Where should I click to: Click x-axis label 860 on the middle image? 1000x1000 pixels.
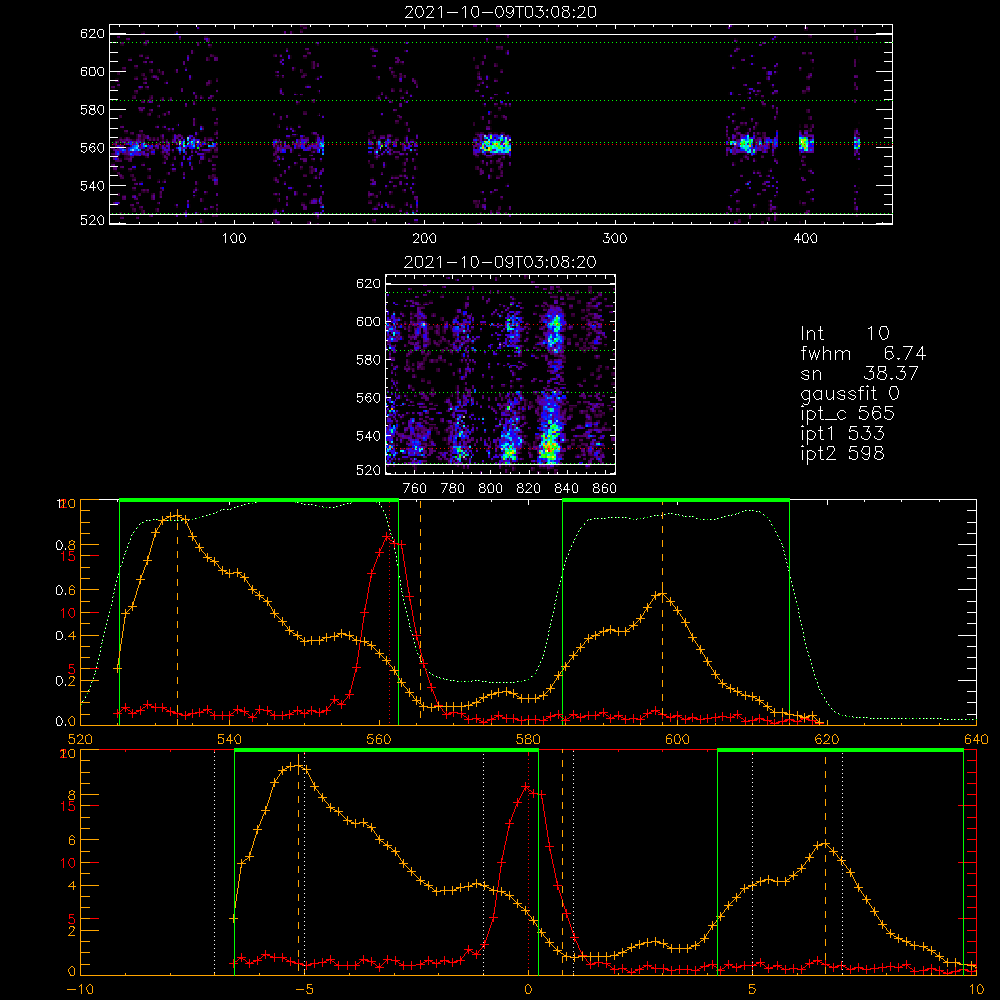click(x=605, y=489)
